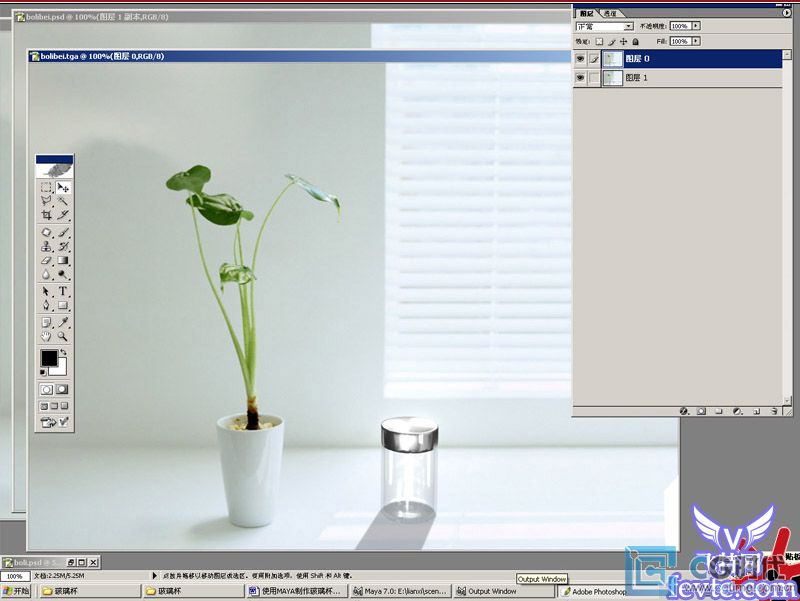800x601 pixels.
Task: Hide layer 图层 0 with its eye icon
Action: (x=580, y=59)
